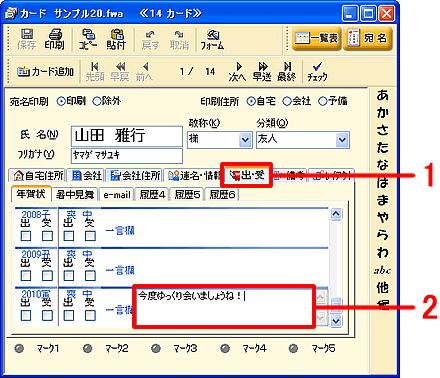Check the 2008子 出 checkbox

pyautogui.click(x=26, y=236)
